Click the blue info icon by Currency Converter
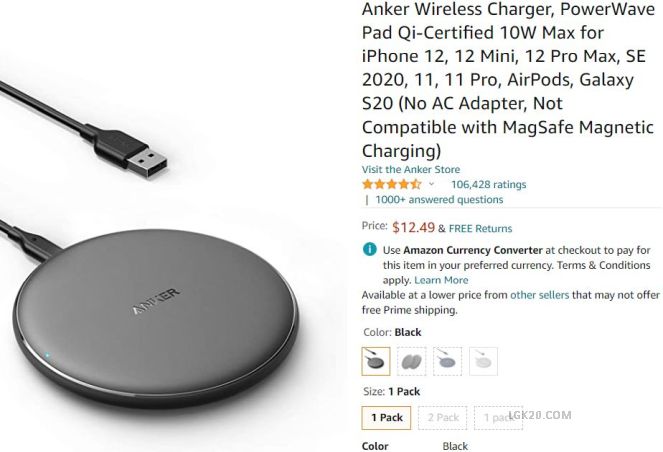The height and width of the screenshot is (452, 663). point(370,249)
